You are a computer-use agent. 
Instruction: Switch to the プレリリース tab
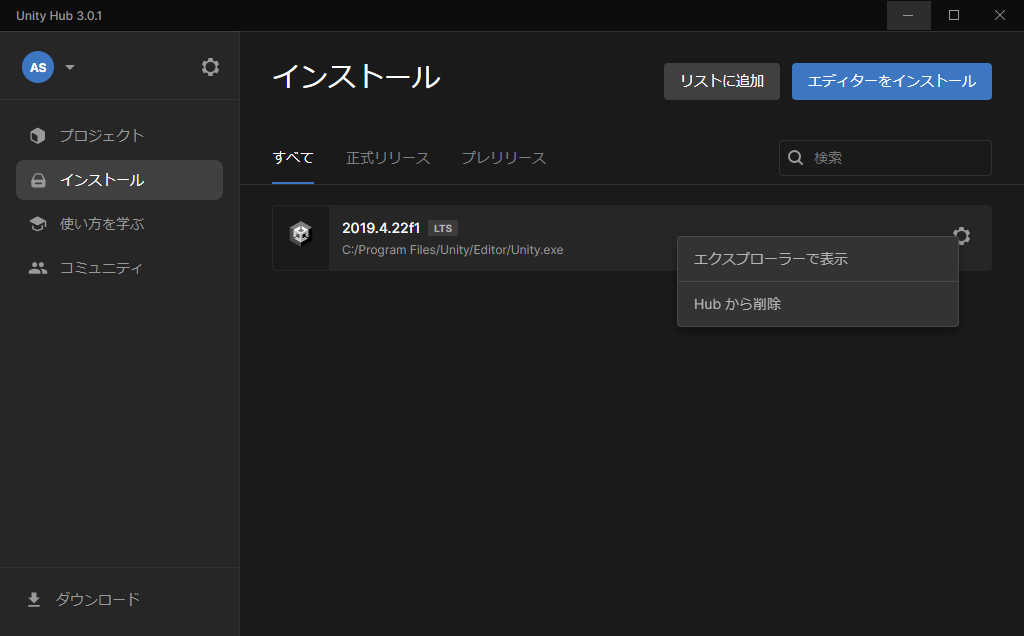[x=504, y=158]
